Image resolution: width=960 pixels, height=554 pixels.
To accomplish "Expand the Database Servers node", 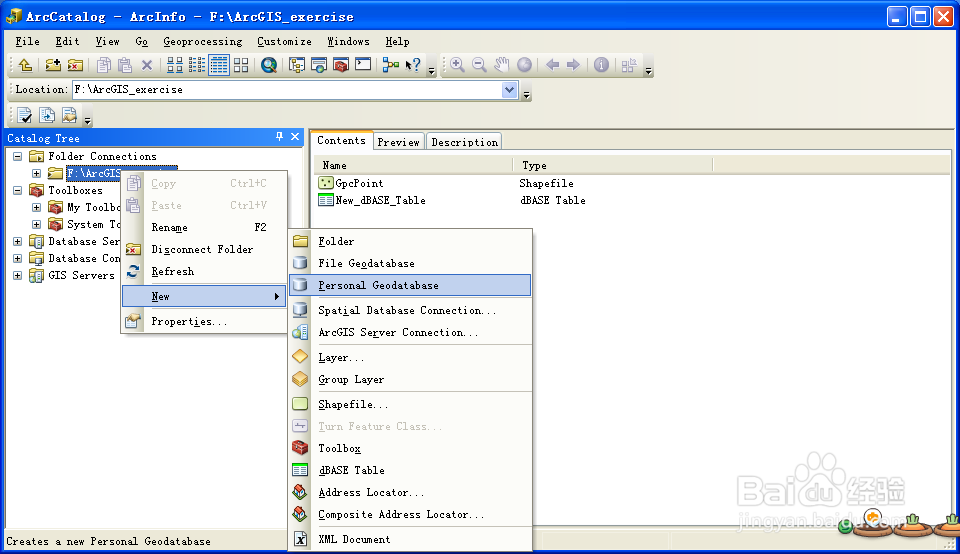I will (x=18, y=242).
